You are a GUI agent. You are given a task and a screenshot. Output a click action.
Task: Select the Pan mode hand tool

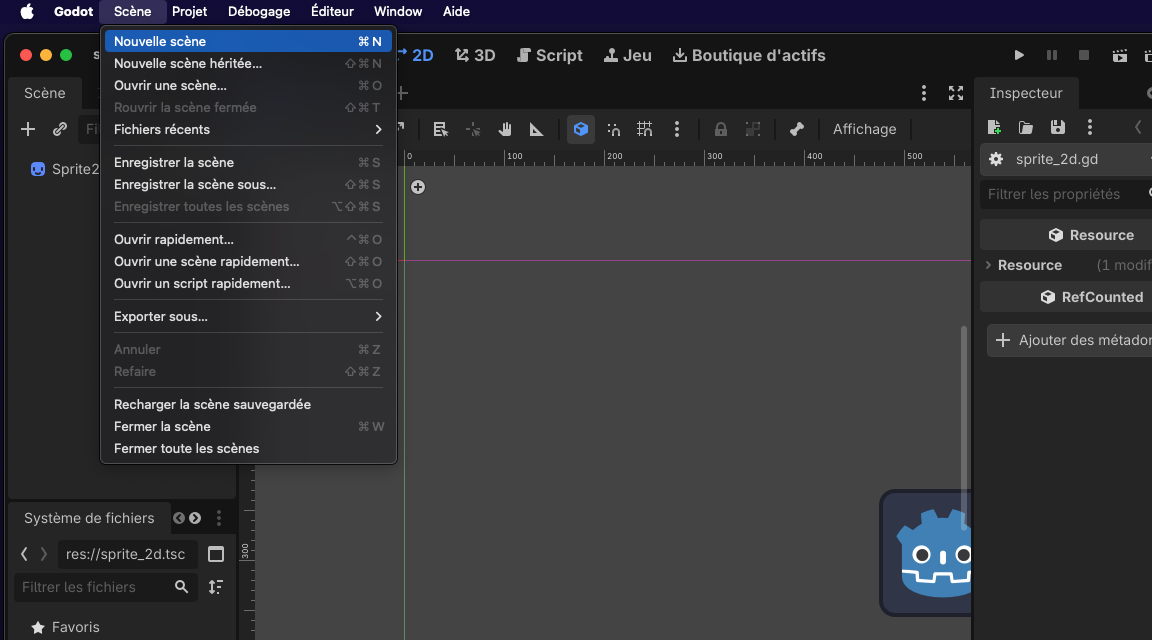click(x=505, y=129)
